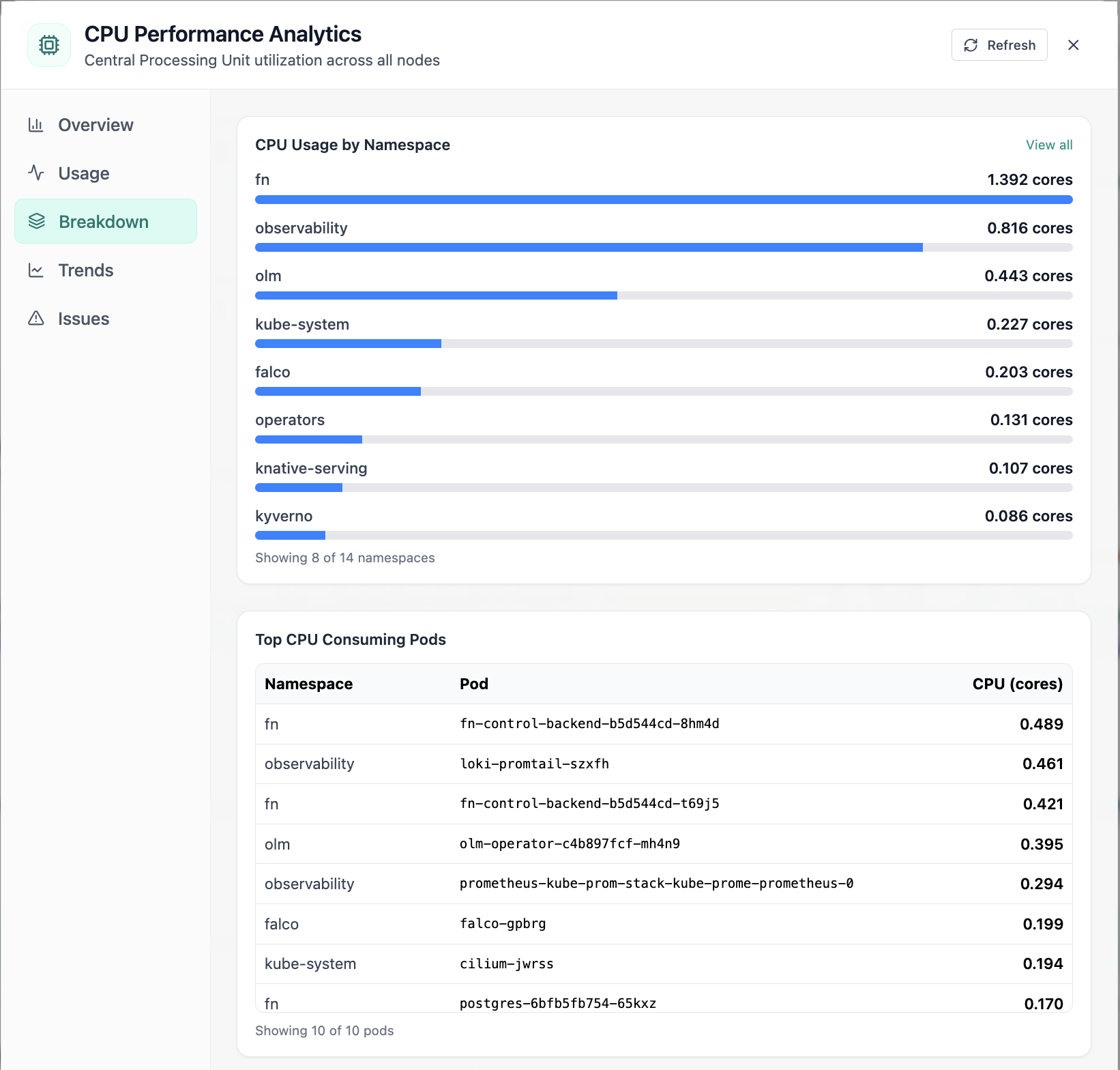Click the Overview bar chart icon
Viewport: 1120px width, 1070px height.
click(x=36, y=125)
